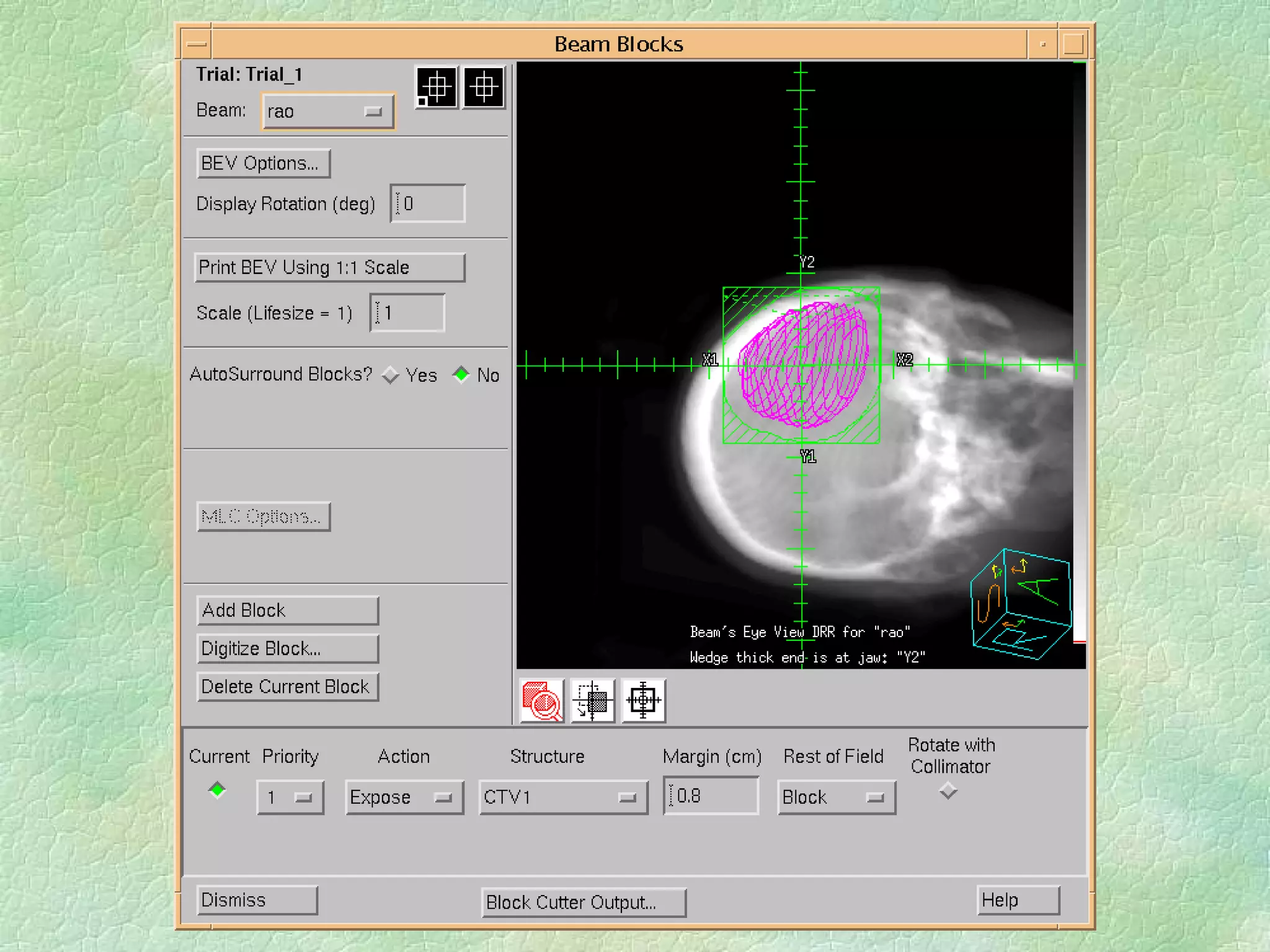Screen dimensions: 1270x952
Task: Click the plain crosshair icon beside beam selector
Action: coord(484,87)
